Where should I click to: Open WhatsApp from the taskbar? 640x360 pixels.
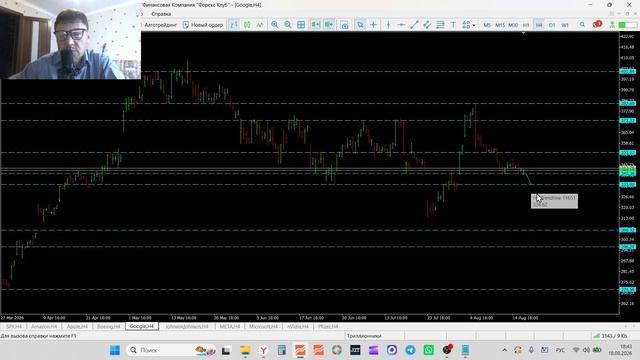pos(429,350)
